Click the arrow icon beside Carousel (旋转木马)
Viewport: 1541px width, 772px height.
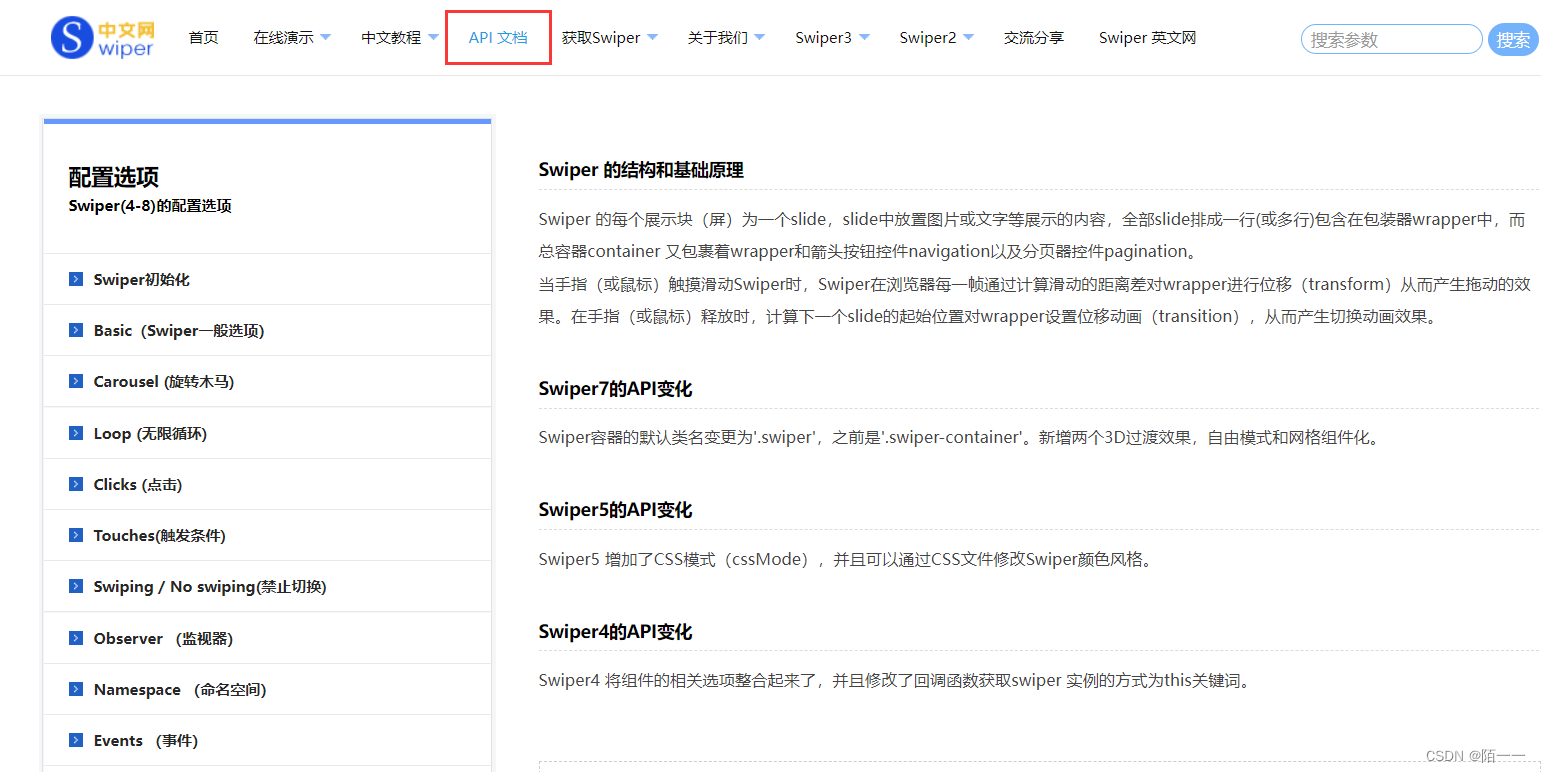click(76, 381)
